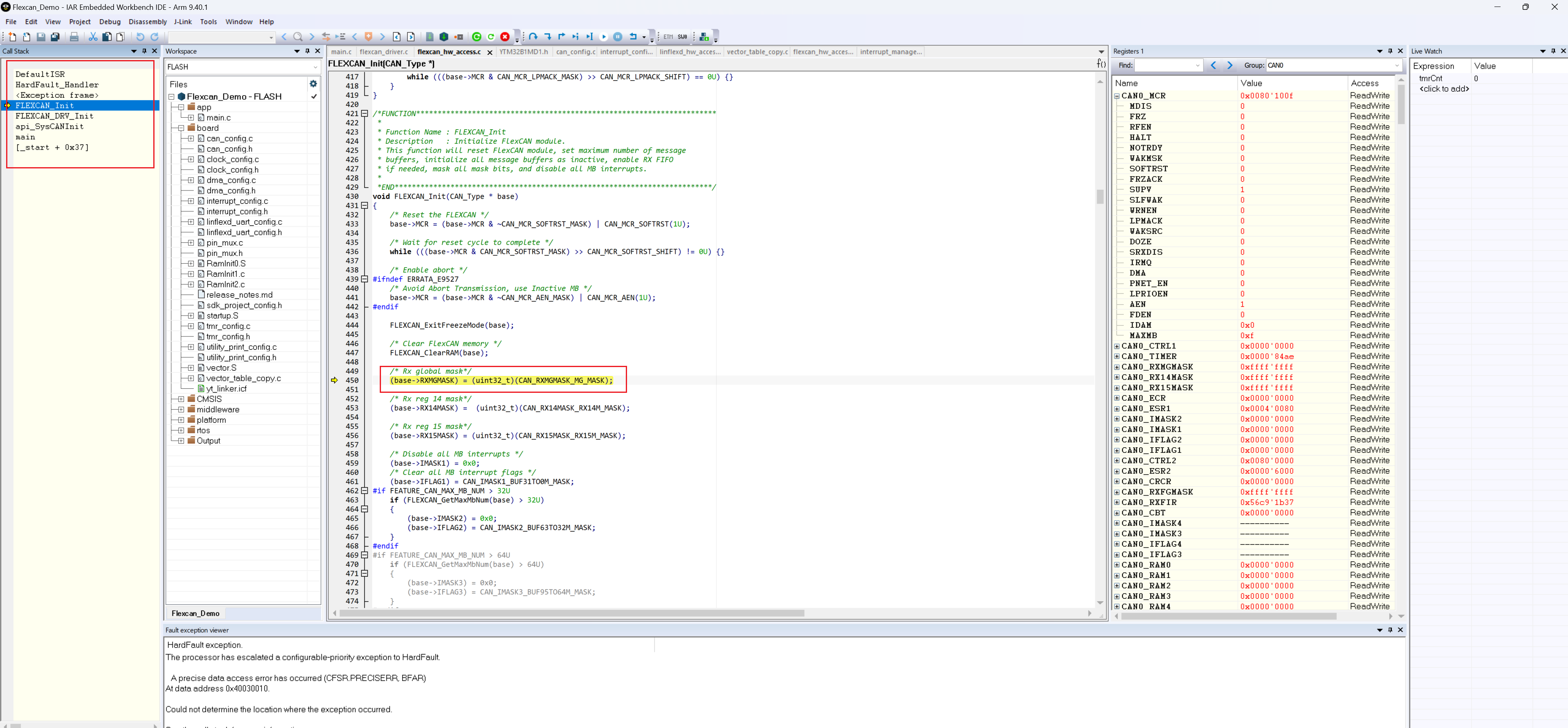Toggle pin on Workspace panel
The height and width of the screenshot is (728, 1568).
(x=307, y=51)
